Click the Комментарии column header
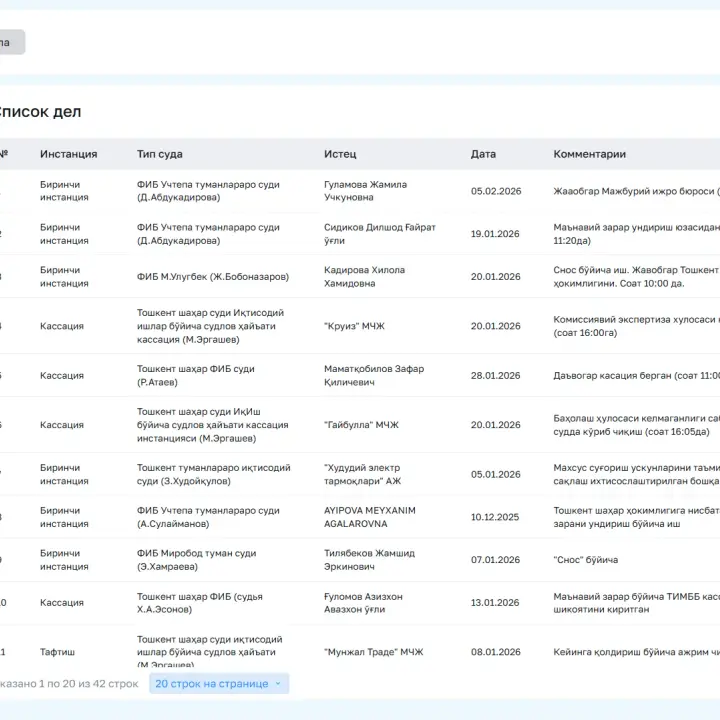Viewport: 720px width, 720px height. click(x=590, y=154)
